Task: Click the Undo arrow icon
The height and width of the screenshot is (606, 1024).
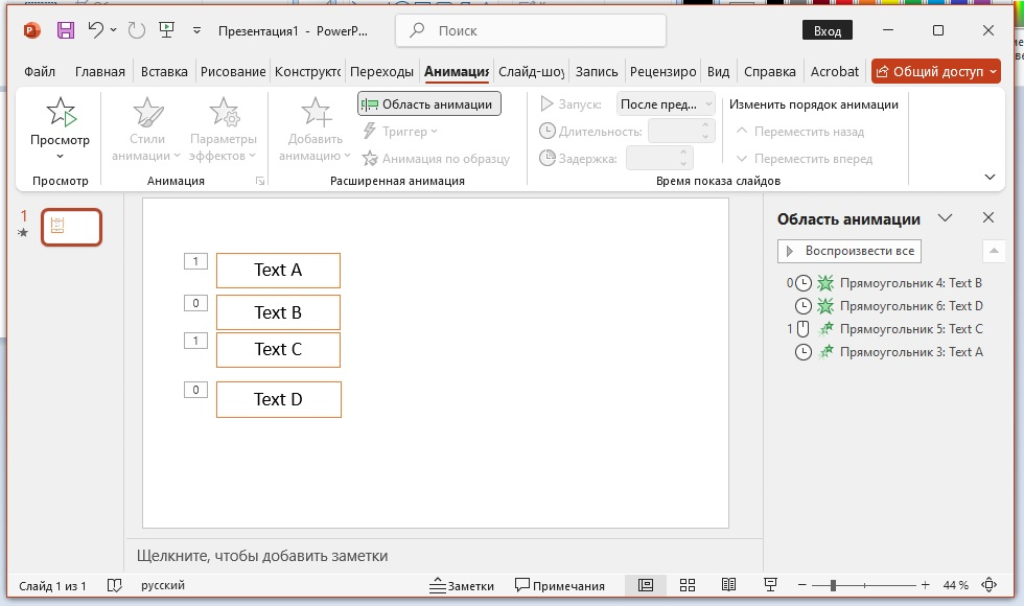Action: point(96,30)
